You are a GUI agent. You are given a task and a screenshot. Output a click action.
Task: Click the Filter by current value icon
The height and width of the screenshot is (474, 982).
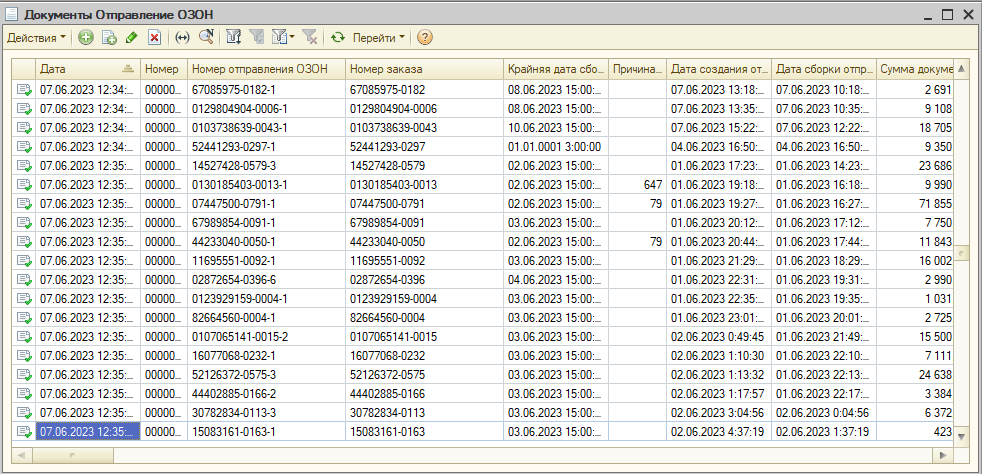(x=256, y=38)
